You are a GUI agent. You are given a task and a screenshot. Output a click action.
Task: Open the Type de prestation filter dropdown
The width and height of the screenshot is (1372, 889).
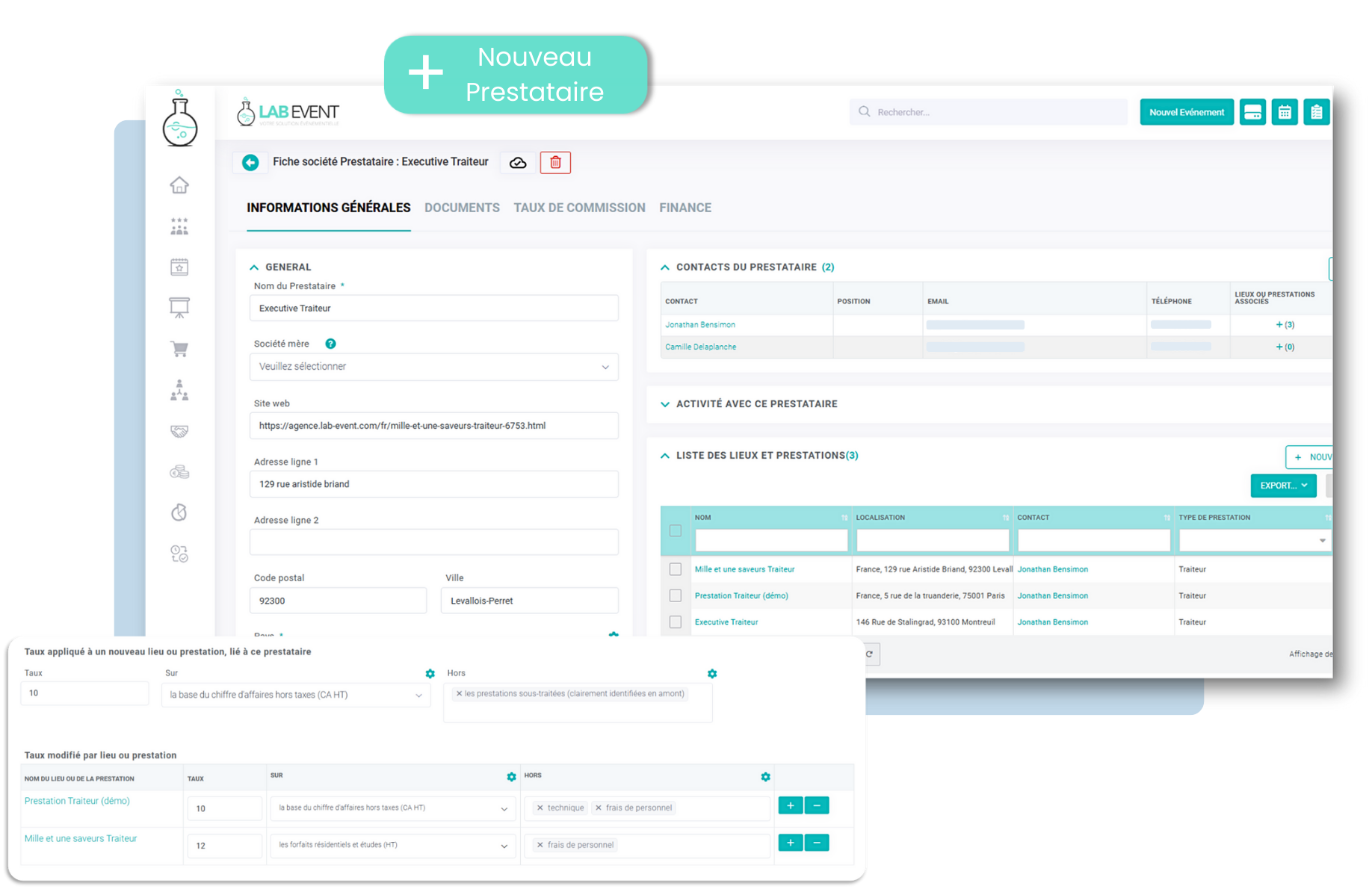pyautogui.click(x=1255, y=540)
